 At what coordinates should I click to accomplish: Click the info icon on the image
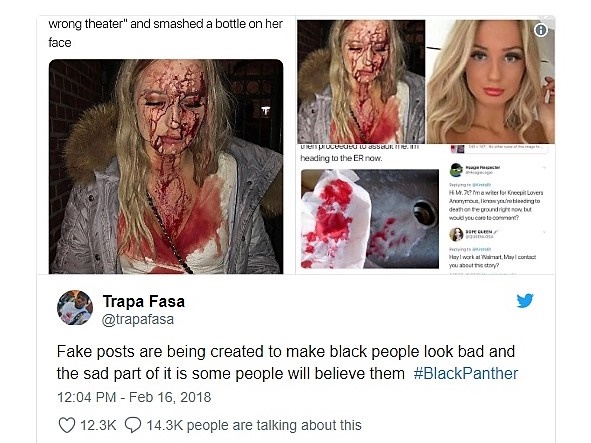[x=541, y=30]
